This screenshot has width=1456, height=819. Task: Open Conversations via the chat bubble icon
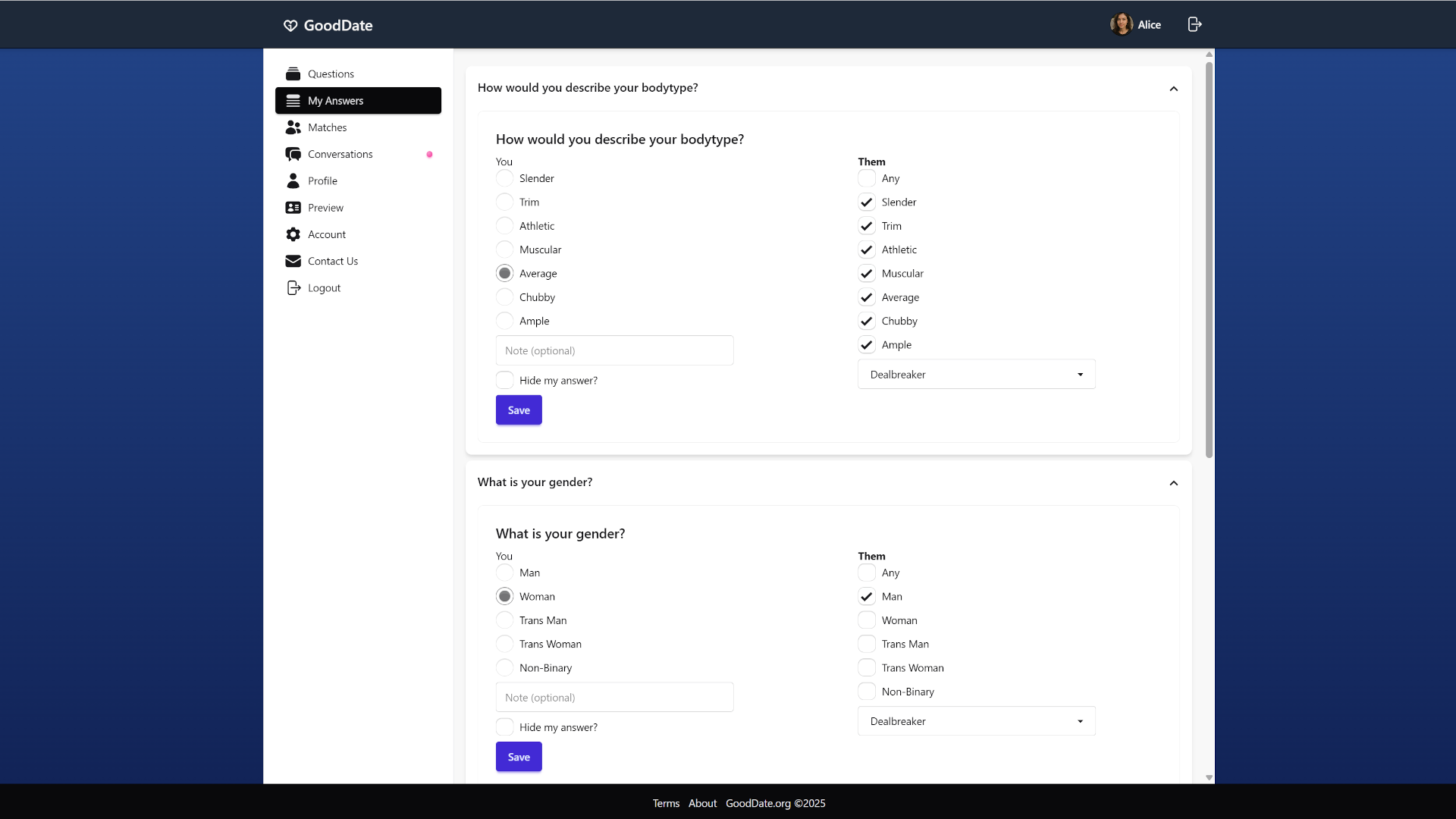pyautogui.click(x=293, y=154)
